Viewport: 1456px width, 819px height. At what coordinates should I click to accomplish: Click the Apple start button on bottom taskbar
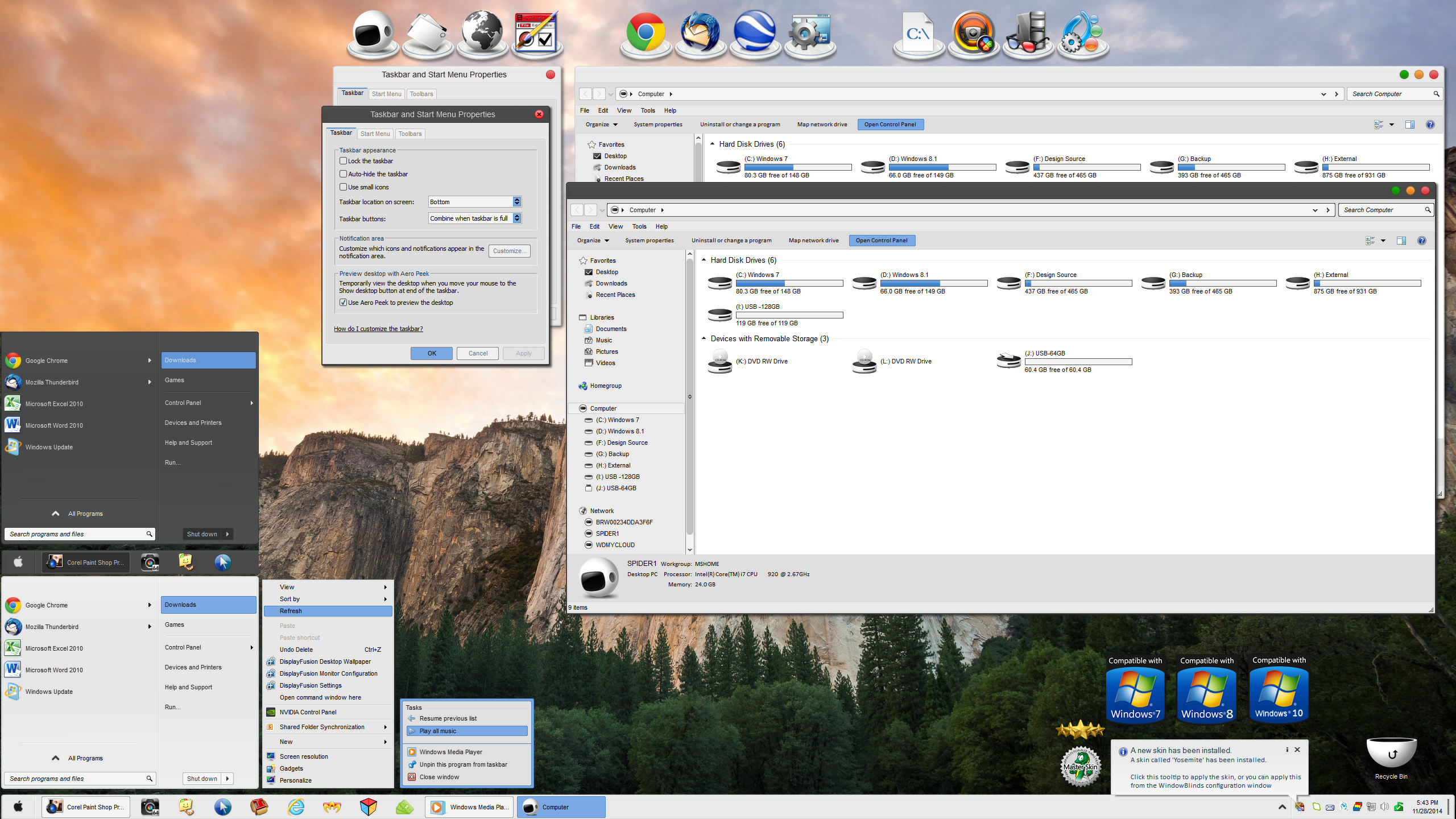pos(18,807)
